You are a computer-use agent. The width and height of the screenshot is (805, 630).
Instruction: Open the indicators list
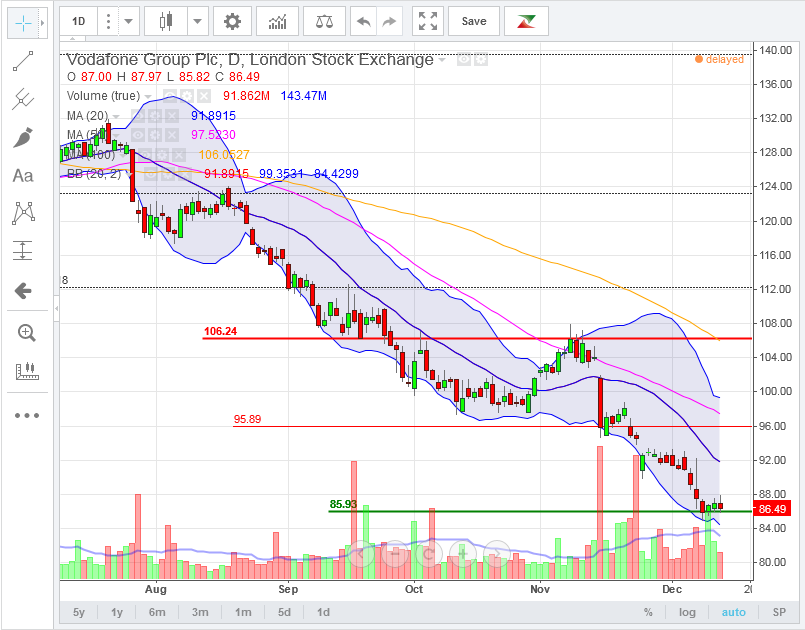tap(277, 22)
